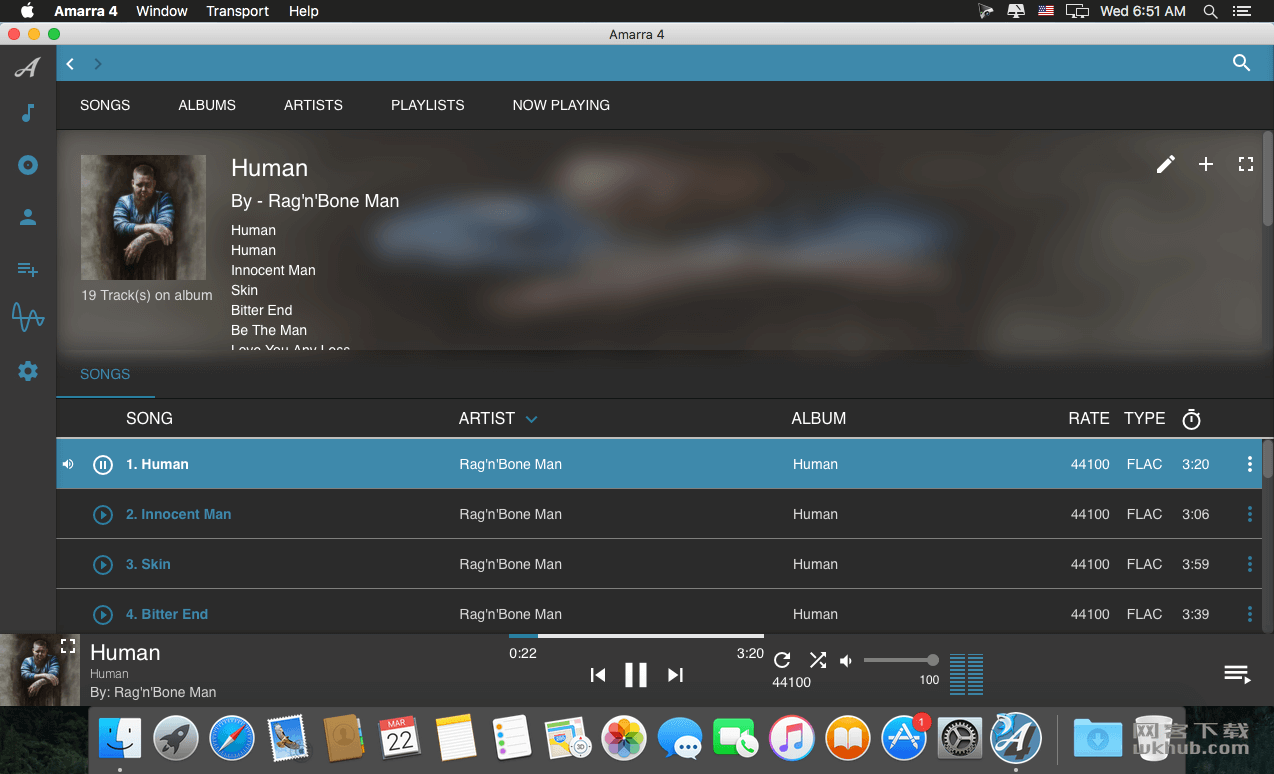
Task: Open System Preferences from the Dock
Action: pos(960,739)
